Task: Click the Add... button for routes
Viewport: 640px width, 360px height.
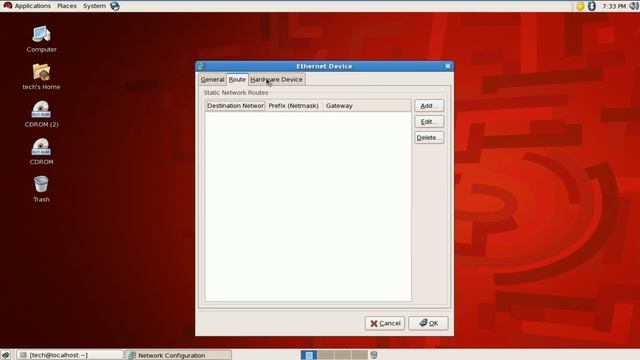Action: 429,106
